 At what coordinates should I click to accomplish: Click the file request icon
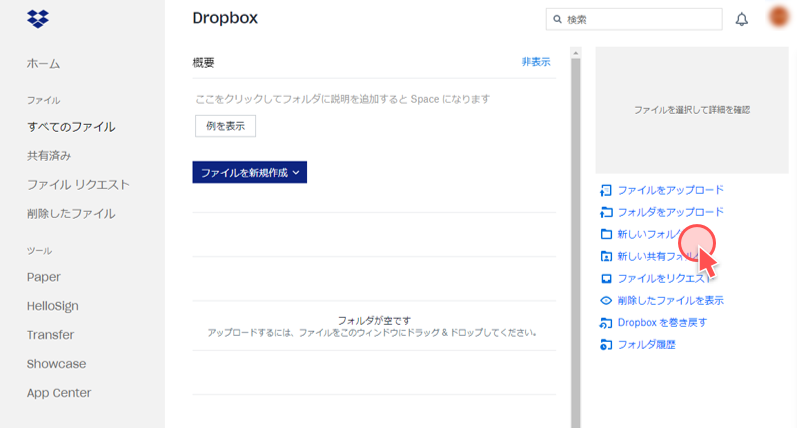pos(606,279)
